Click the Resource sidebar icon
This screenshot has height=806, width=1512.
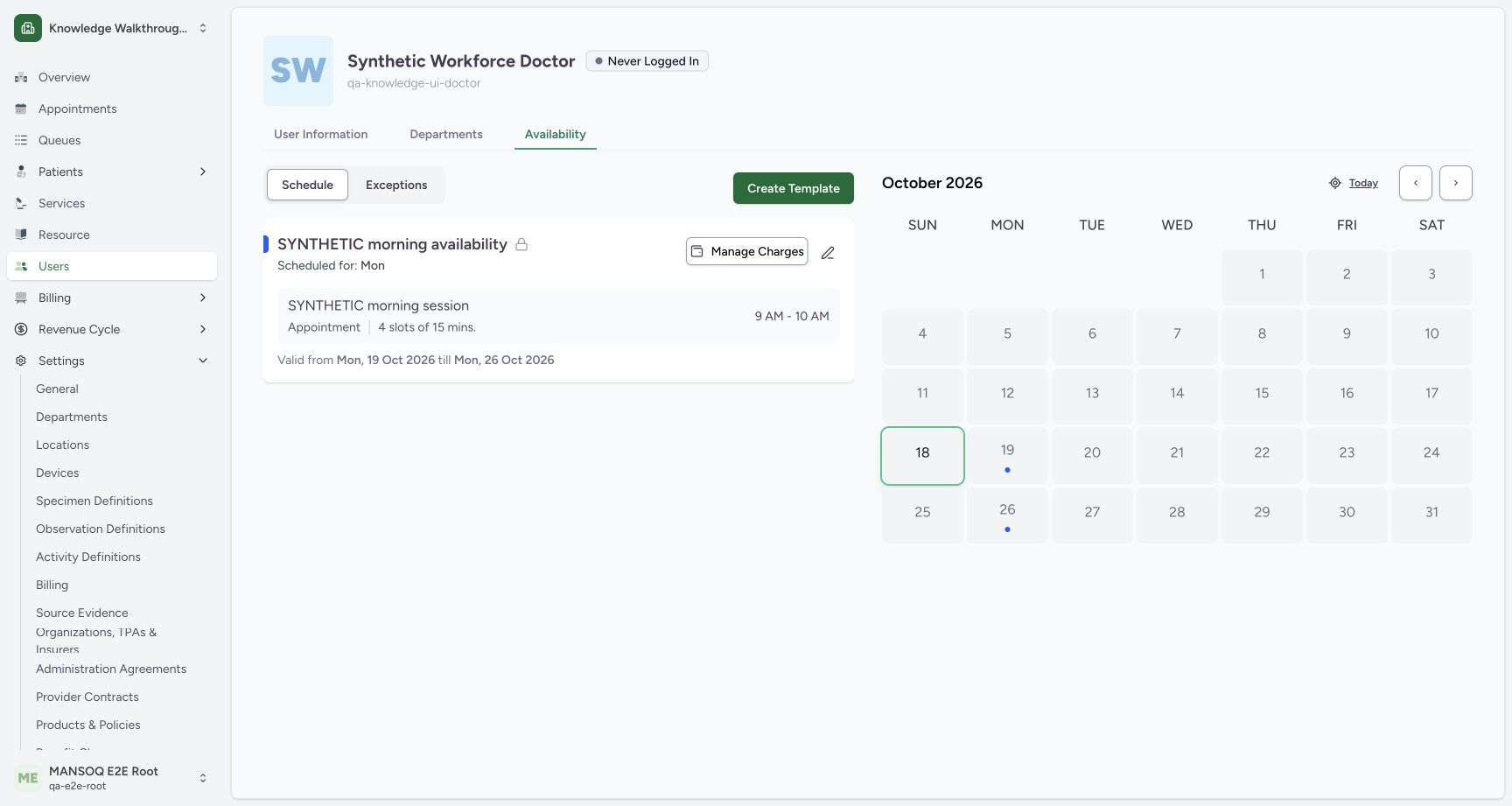coord(21,235)
